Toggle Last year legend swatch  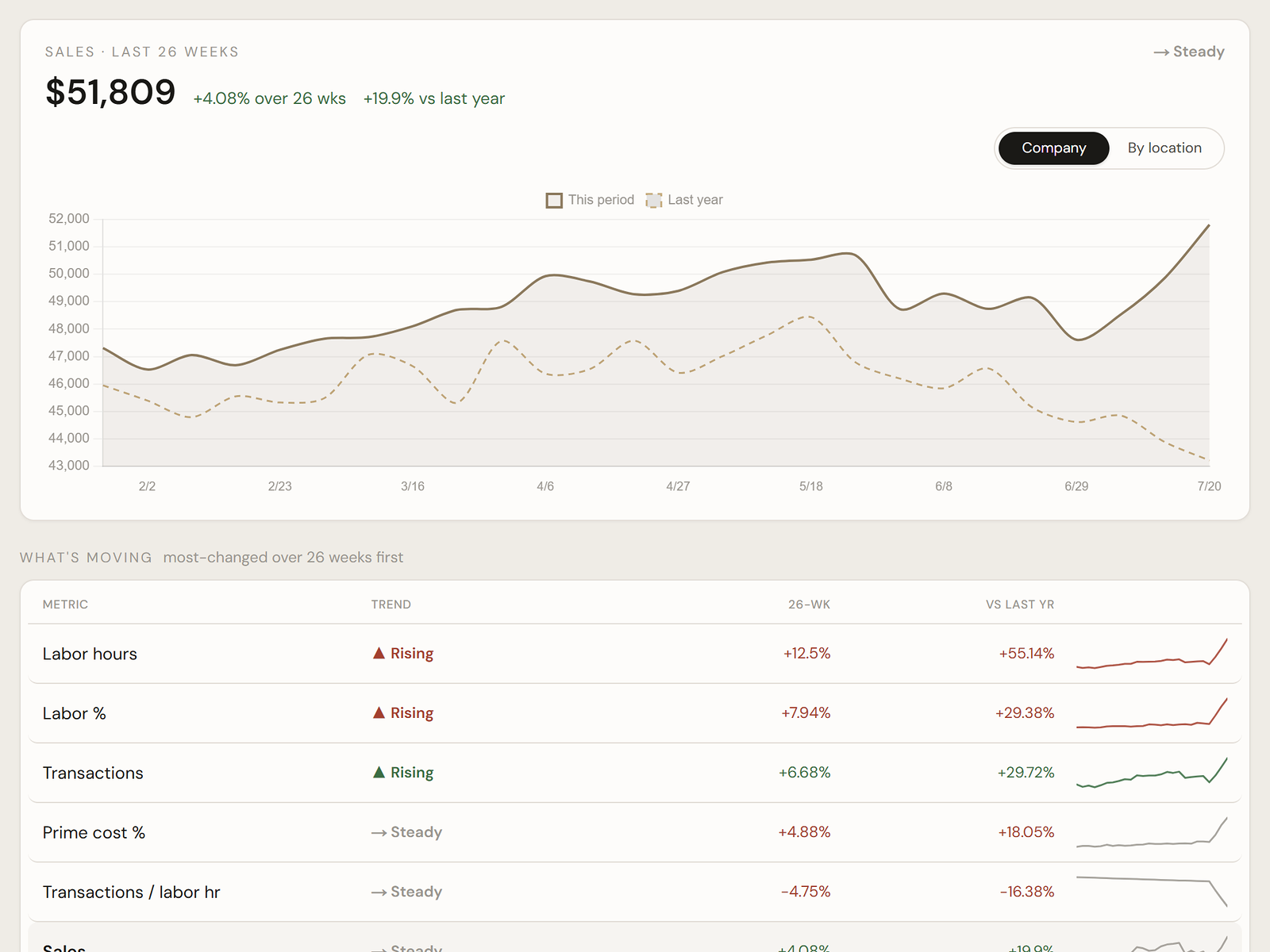654,200
